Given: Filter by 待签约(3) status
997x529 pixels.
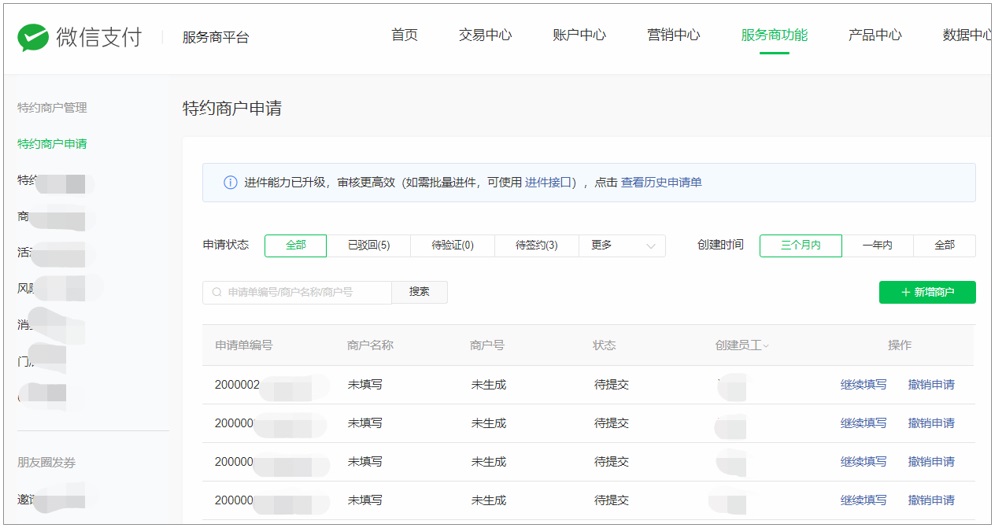Looking at the screenshot, I should pyautogui.click(x=536, y=245).
